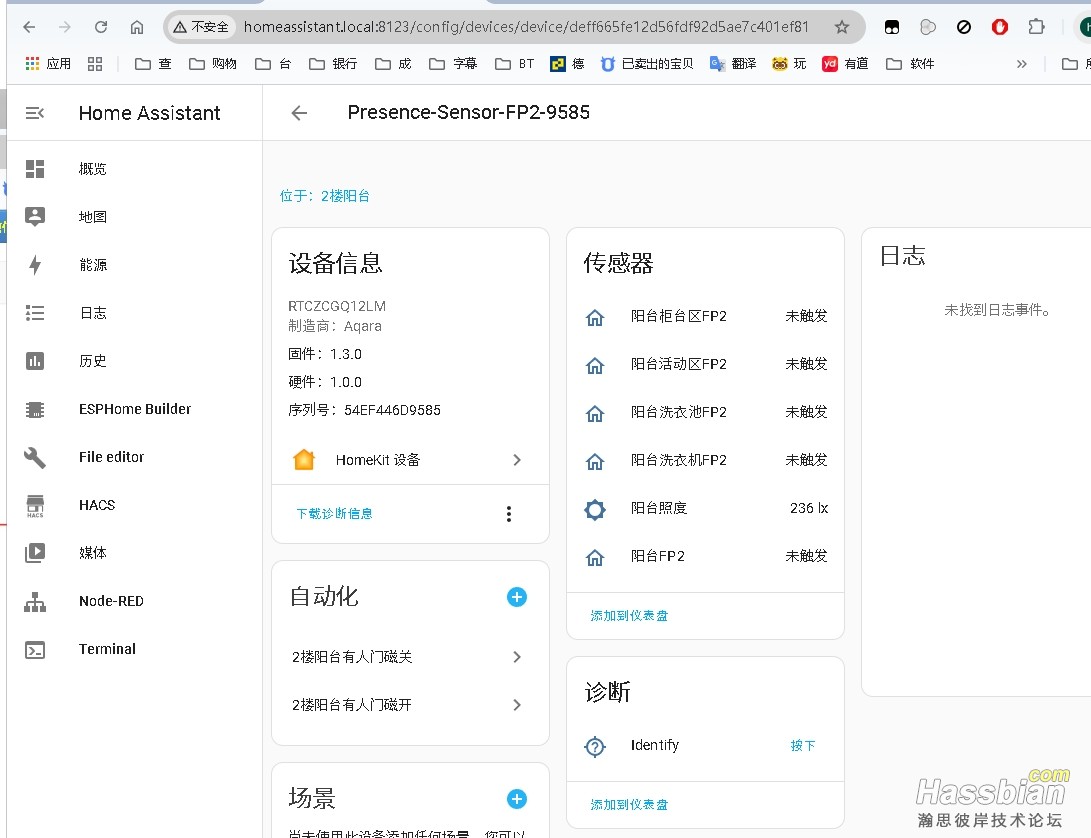Click the 阳台FP2 presence sensor icon
This screenshot has height=838, width=1091.
(595, 558)
